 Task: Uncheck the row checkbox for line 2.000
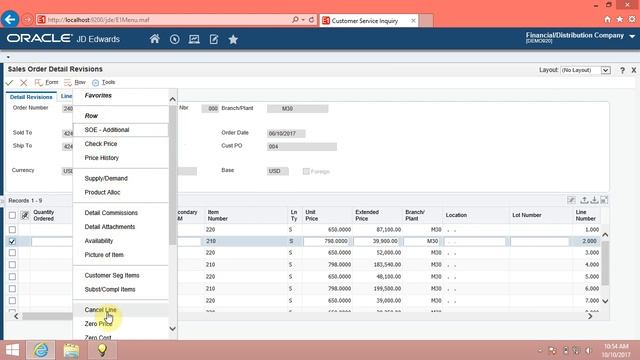(x=12, y=241)
